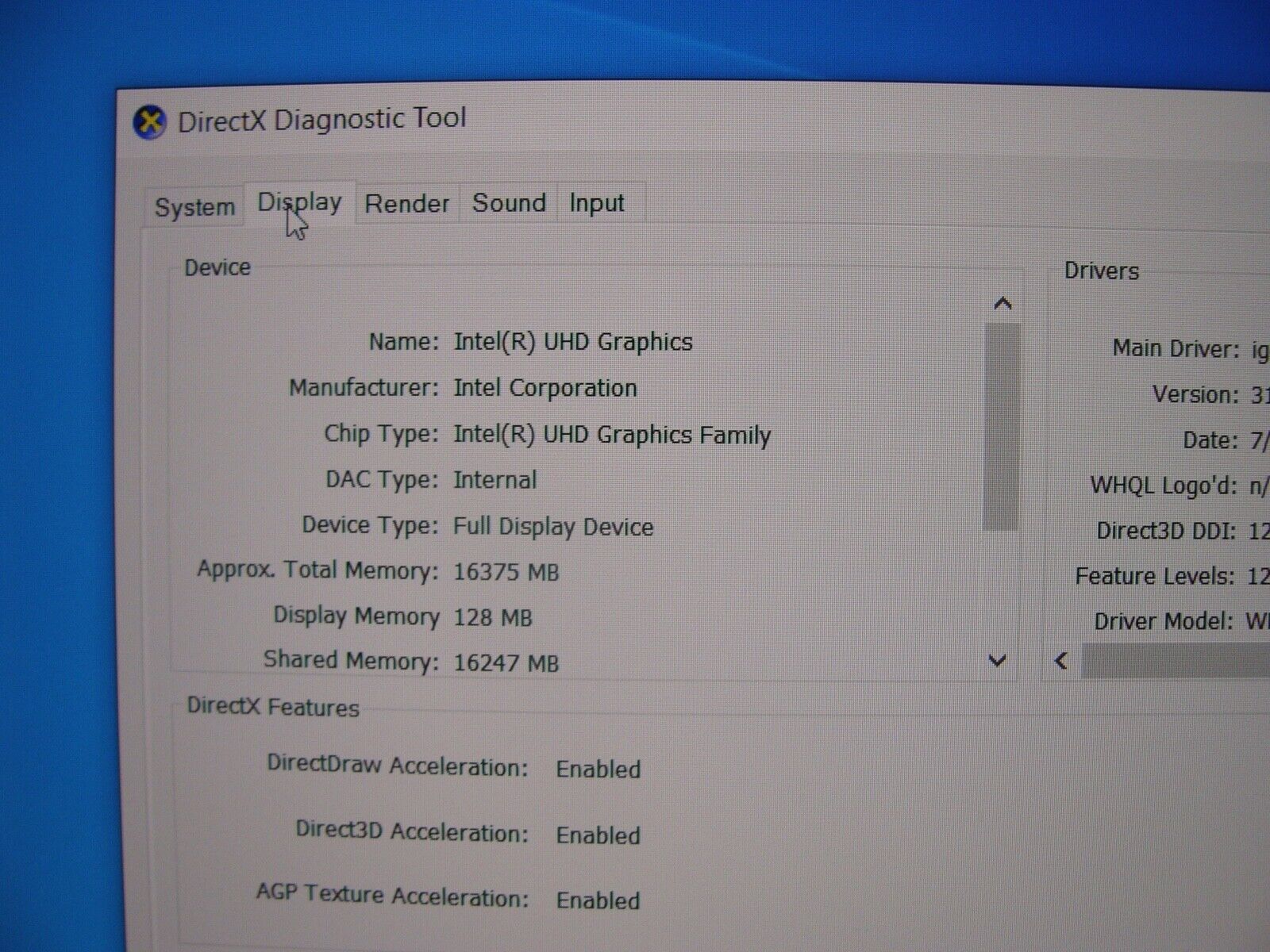Image resolution: width=1270 pixels, height=952 pixels.
Task: Click the Manufacturer label
Action: 364,388
